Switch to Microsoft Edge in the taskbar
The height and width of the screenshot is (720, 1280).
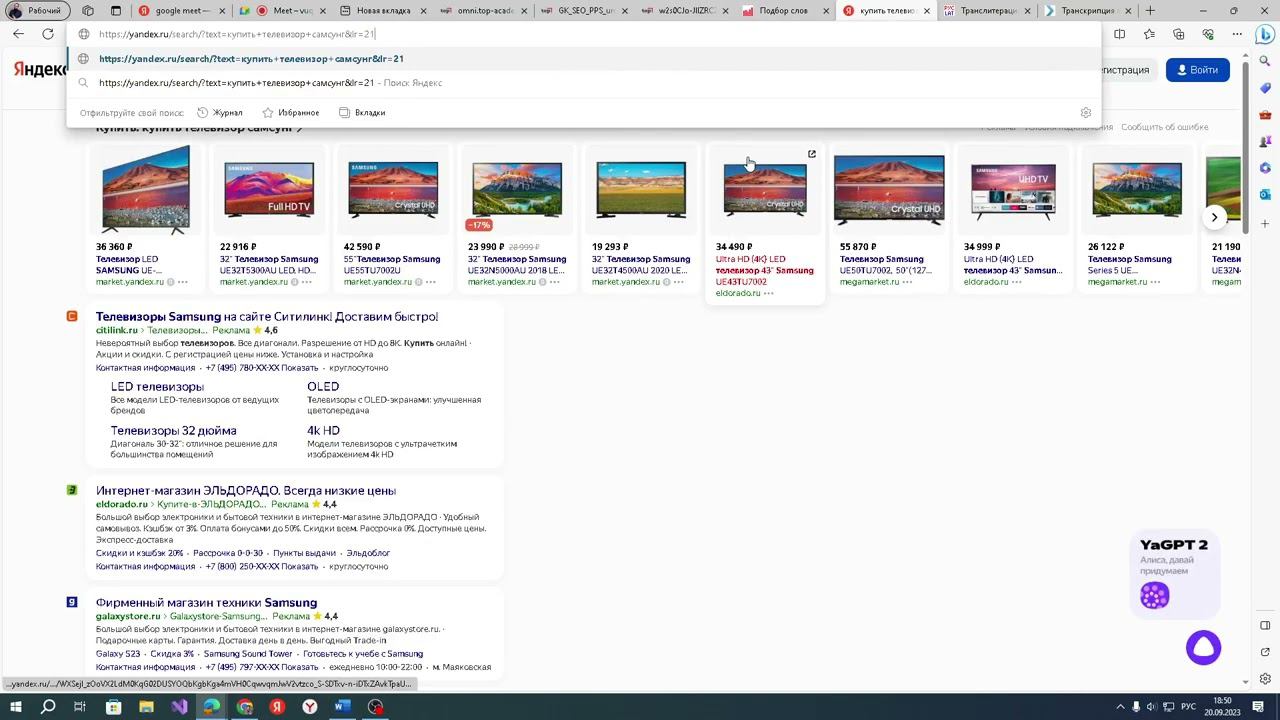pyautogui.click(x=212, y=707)
